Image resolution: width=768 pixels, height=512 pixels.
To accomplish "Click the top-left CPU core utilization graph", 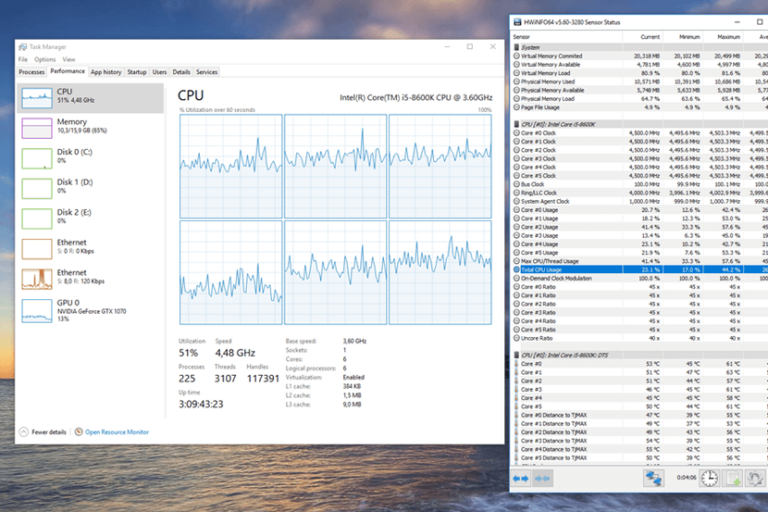I will (x=231, y=166).
